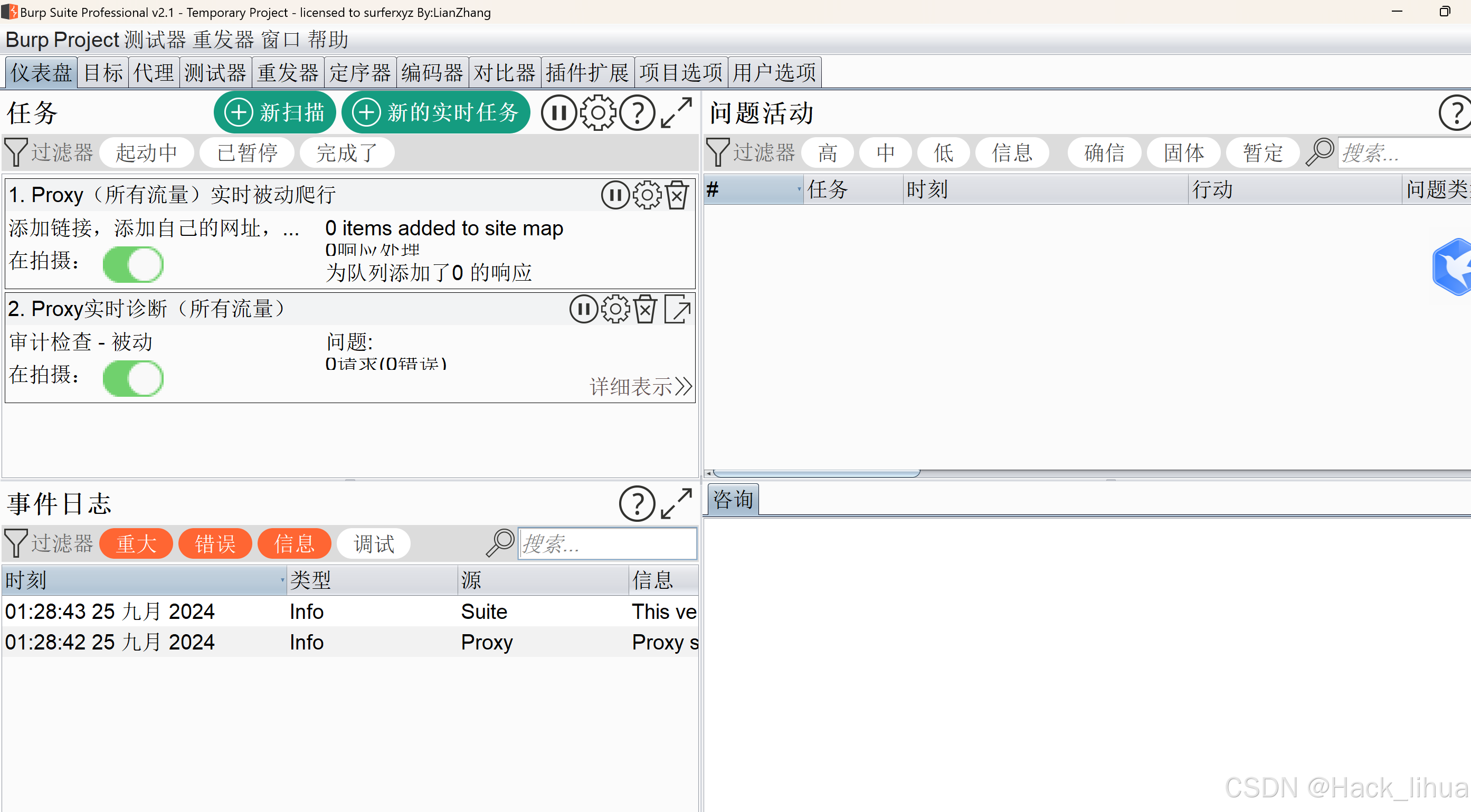Open the 帮助 menu
Image resolution: width=1471 pixels, height=812 pixels.
coord(328,40)
